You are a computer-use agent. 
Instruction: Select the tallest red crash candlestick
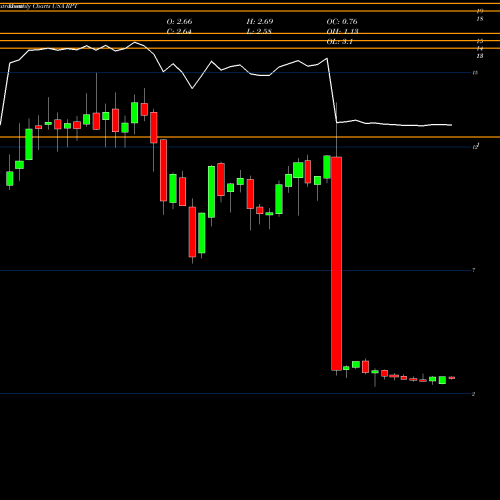tap(336, 263)
